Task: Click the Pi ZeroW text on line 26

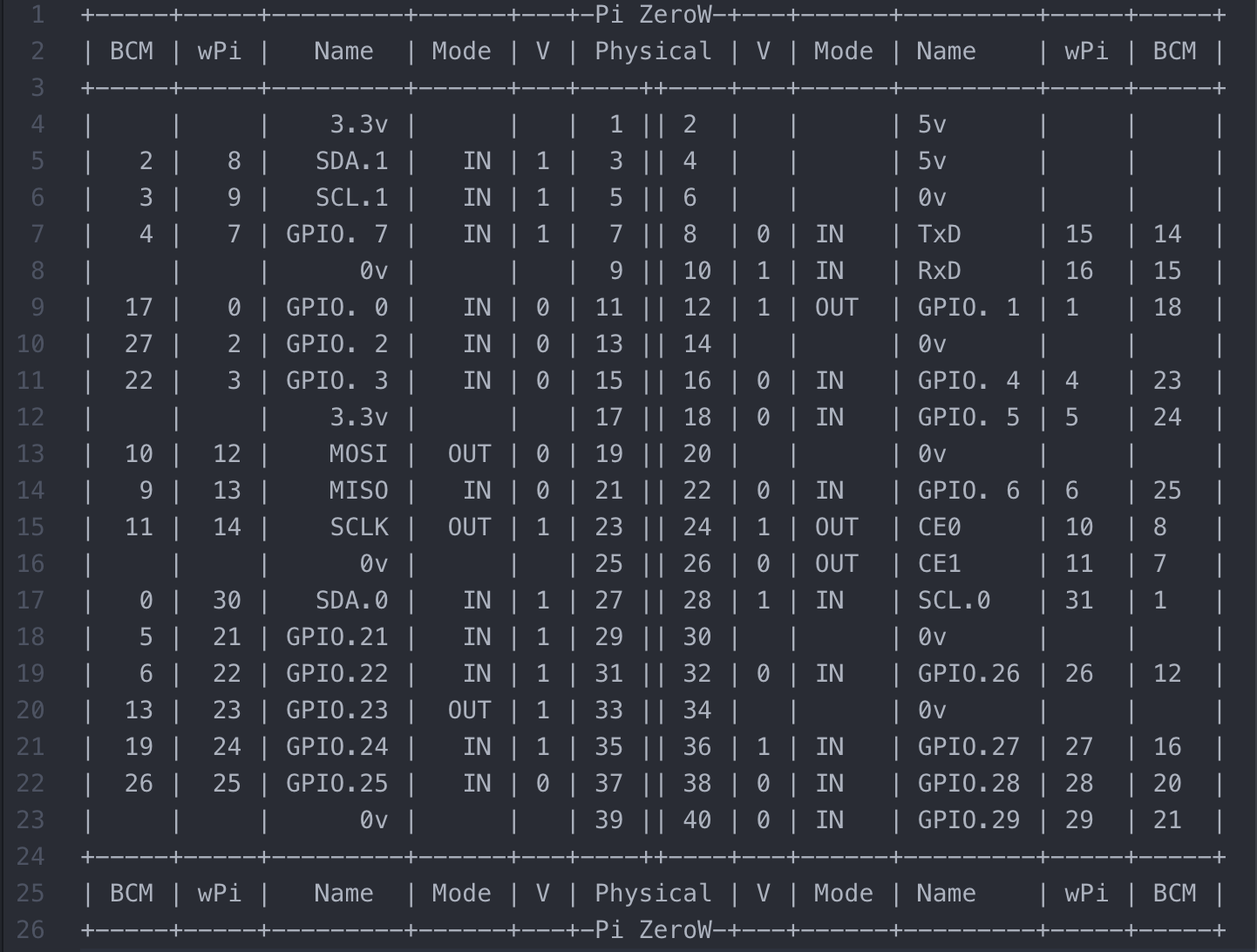Action: pos(653,930)
